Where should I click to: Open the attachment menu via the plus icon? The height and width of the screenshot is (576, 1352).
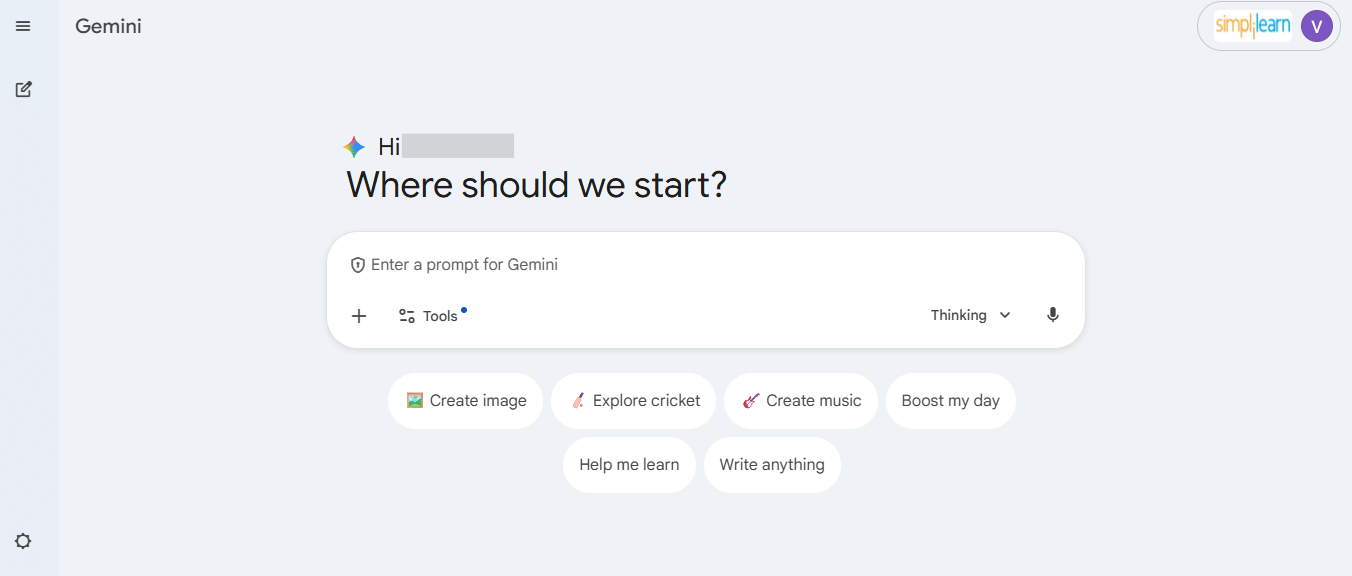(359, 315)
